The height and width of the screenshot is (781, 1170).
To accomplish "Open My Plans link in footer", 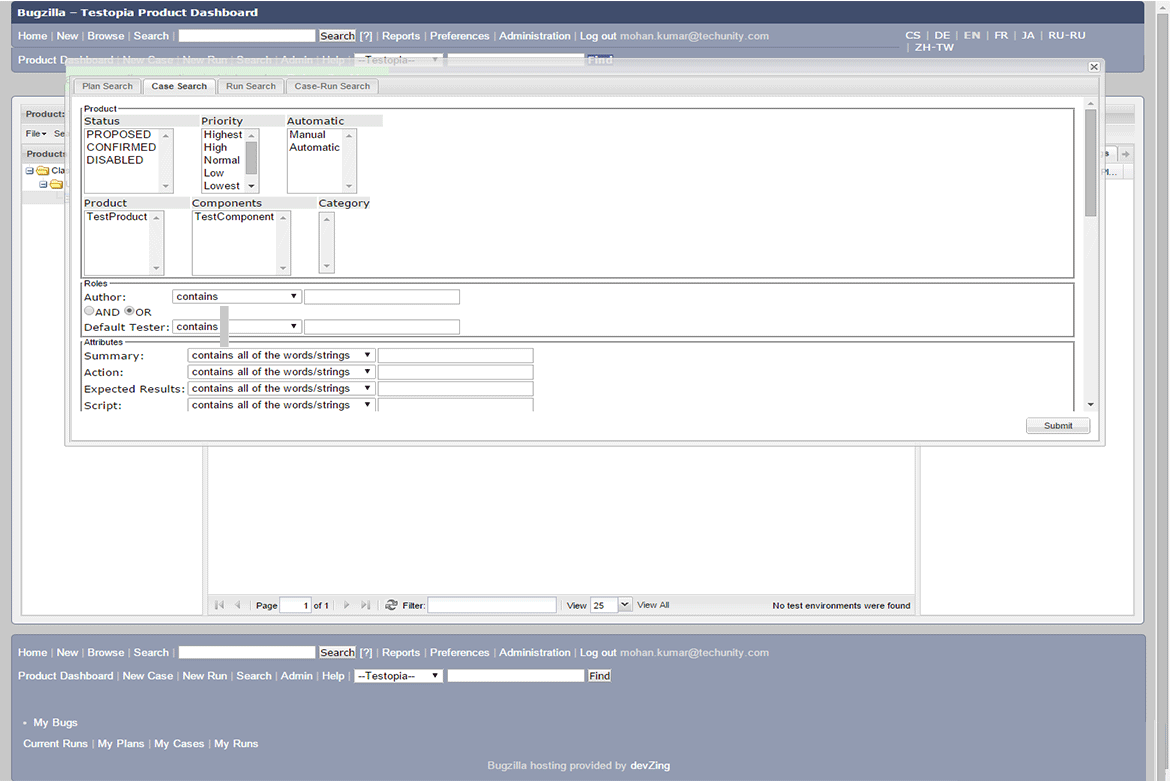I will (x=121, y=744).
